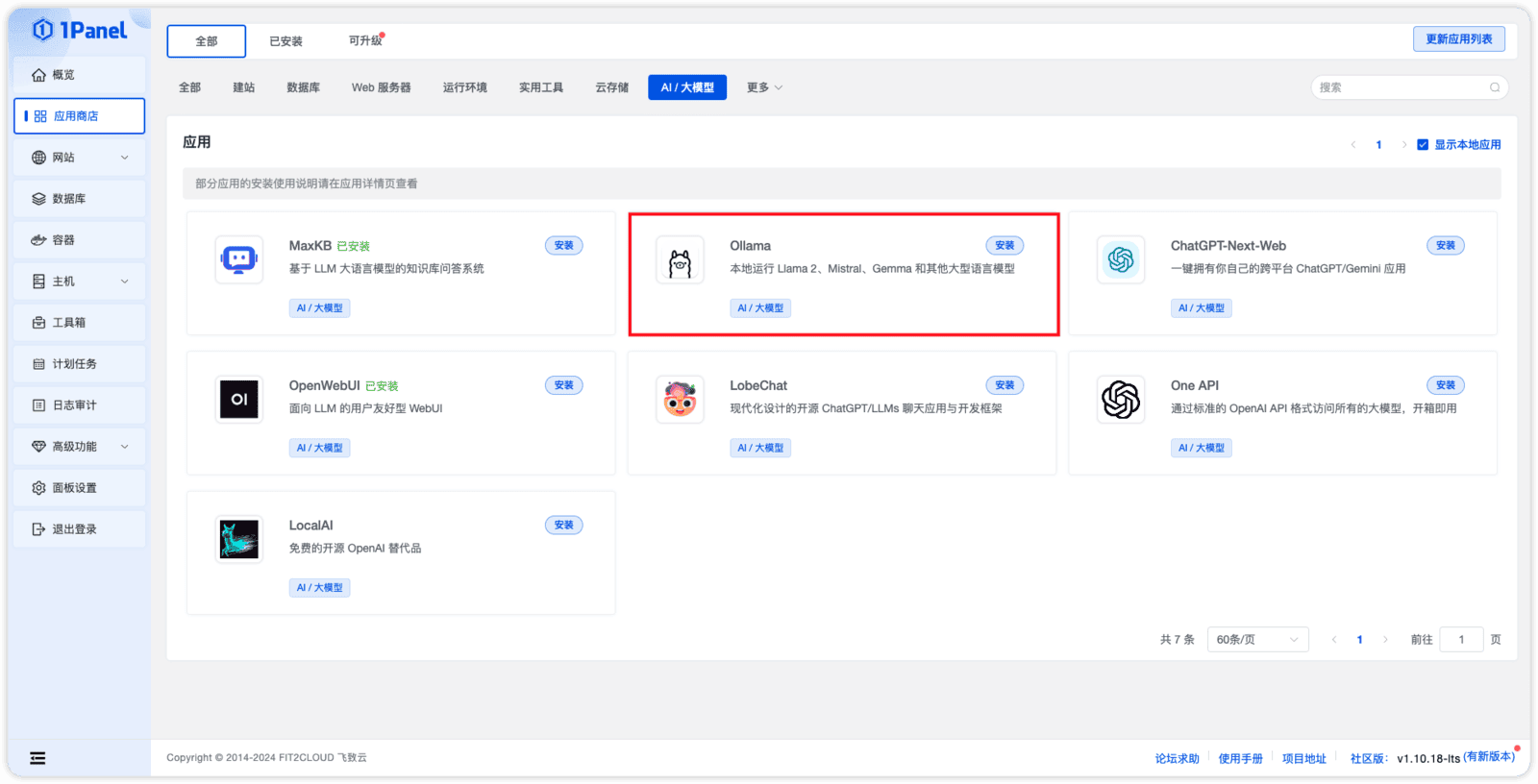The height and width of the screenshot is (784, 1538).
Task: Open the 论坛求助 link
Action: tap(1178, 759)
